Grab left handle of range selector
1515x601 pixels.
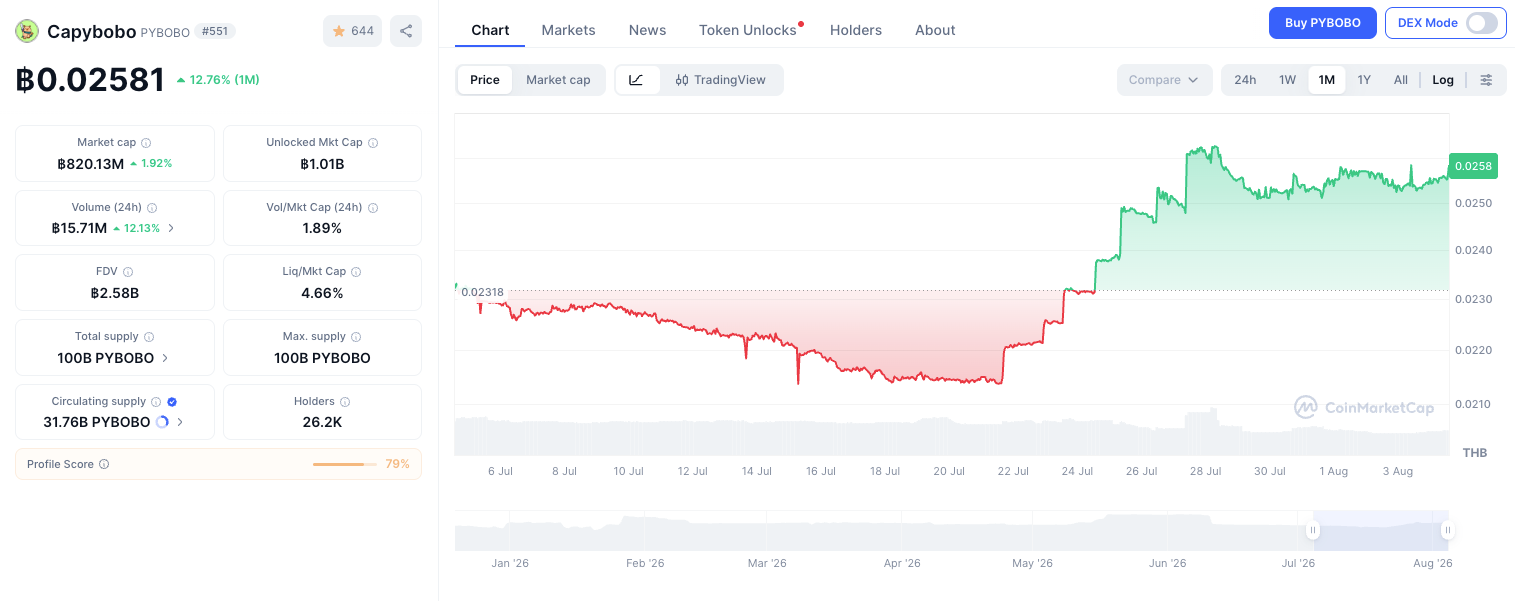tap(1314, 530)
